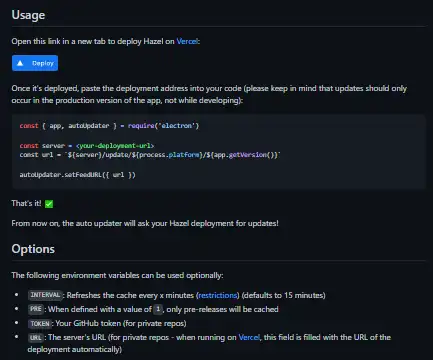433x360 pixels.
Task: Click the Usage heading
Action: 28,15
